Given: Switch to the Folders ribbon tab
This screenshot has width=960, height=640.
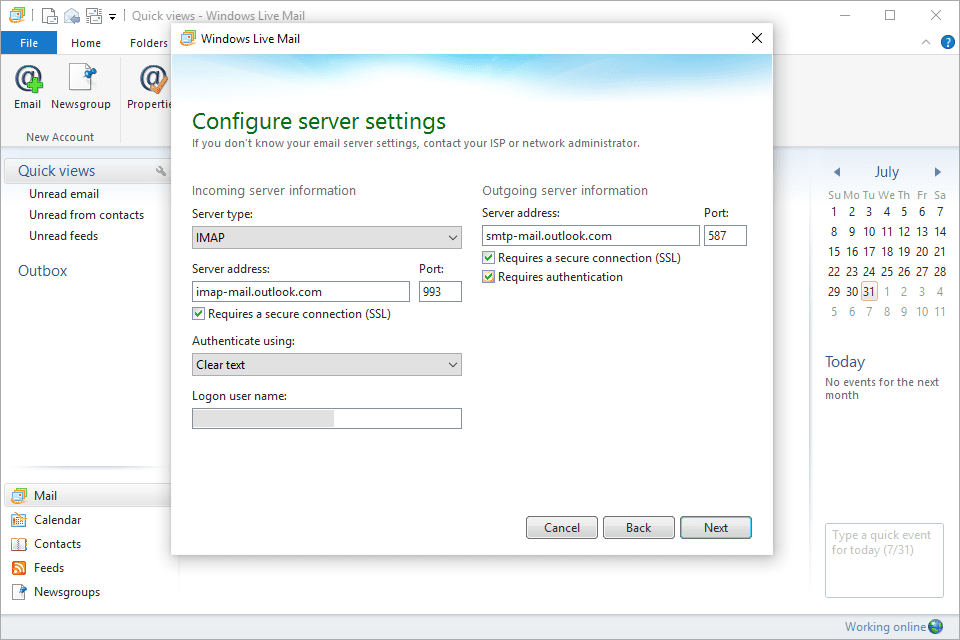Looking at the screenshot, I should point(149,43).
